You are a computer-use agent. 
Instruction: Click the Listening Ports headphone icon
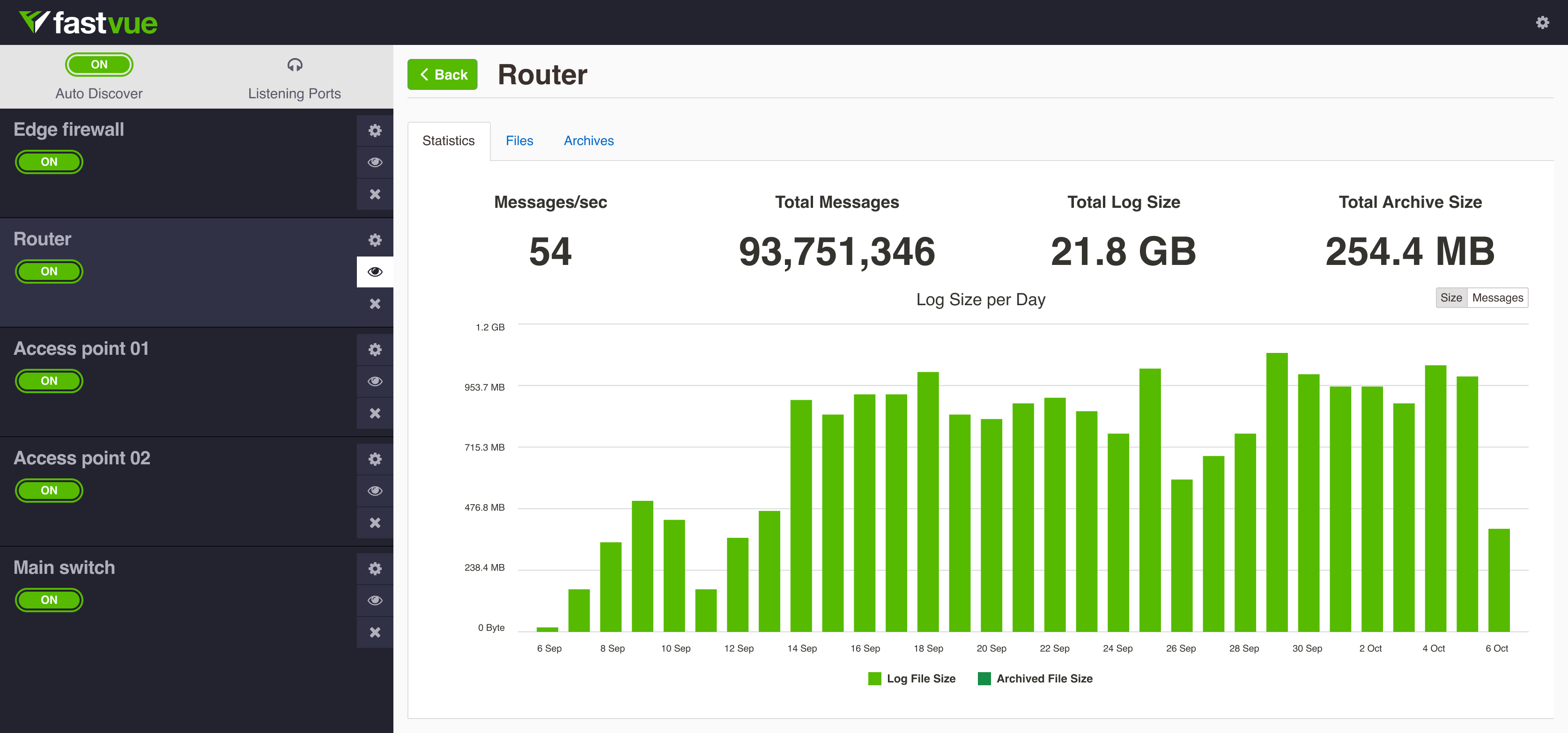point(295,65)
